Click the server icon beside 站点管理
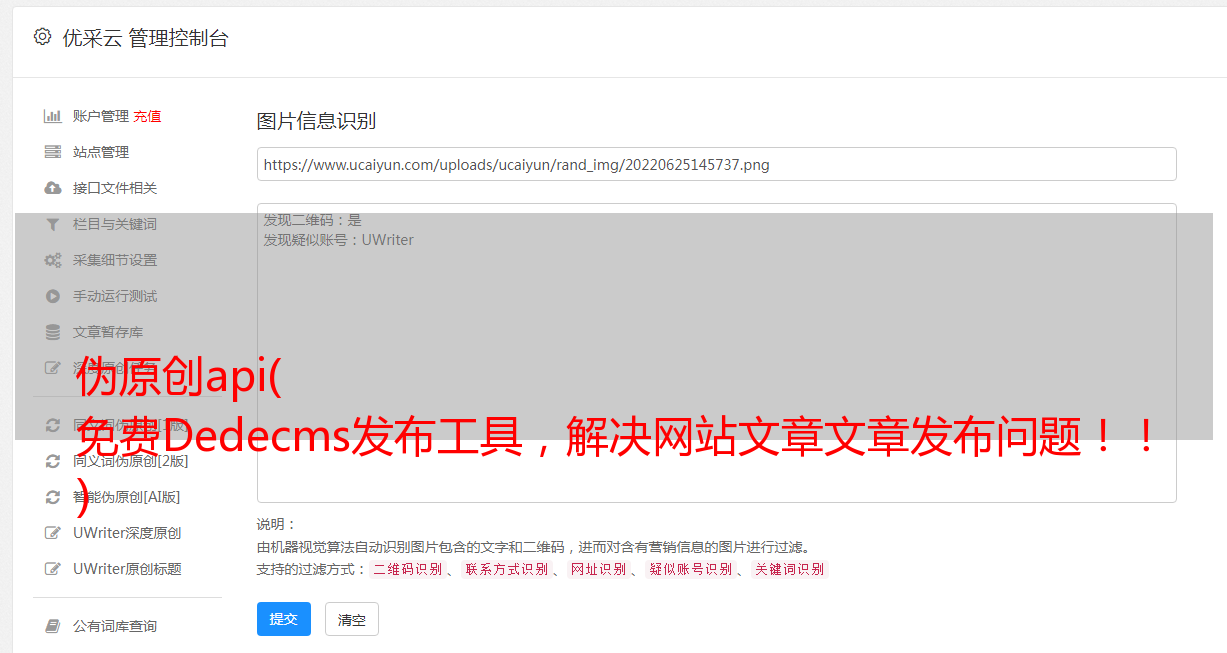The height and width of the screenshot is (653, 1227). click(x=53, y=152)
